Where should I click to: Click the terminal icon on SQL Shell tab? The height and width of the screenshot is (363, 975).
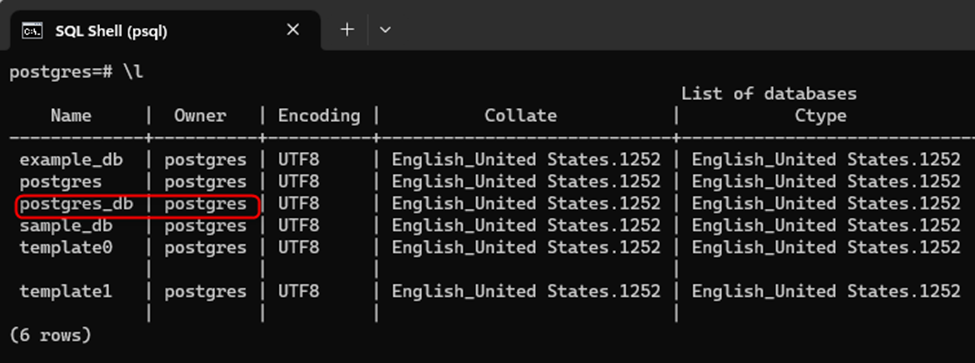(32, 30)
